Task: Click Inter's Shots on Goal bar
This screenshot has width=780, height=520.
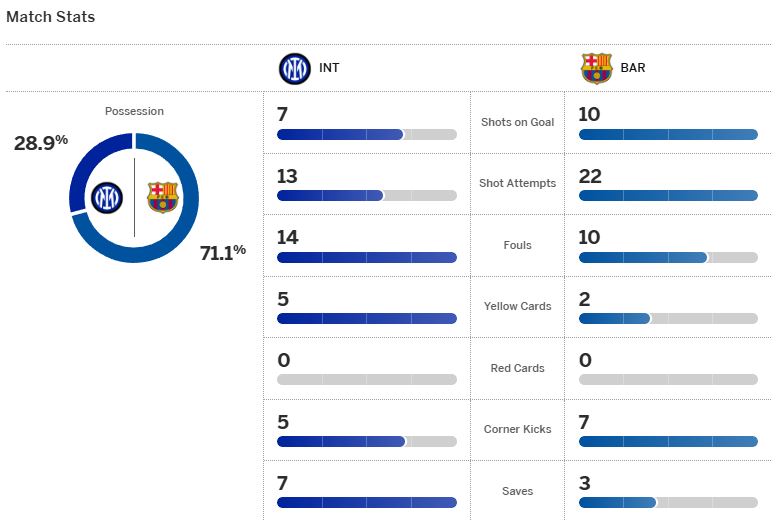Action: point(367,134)
